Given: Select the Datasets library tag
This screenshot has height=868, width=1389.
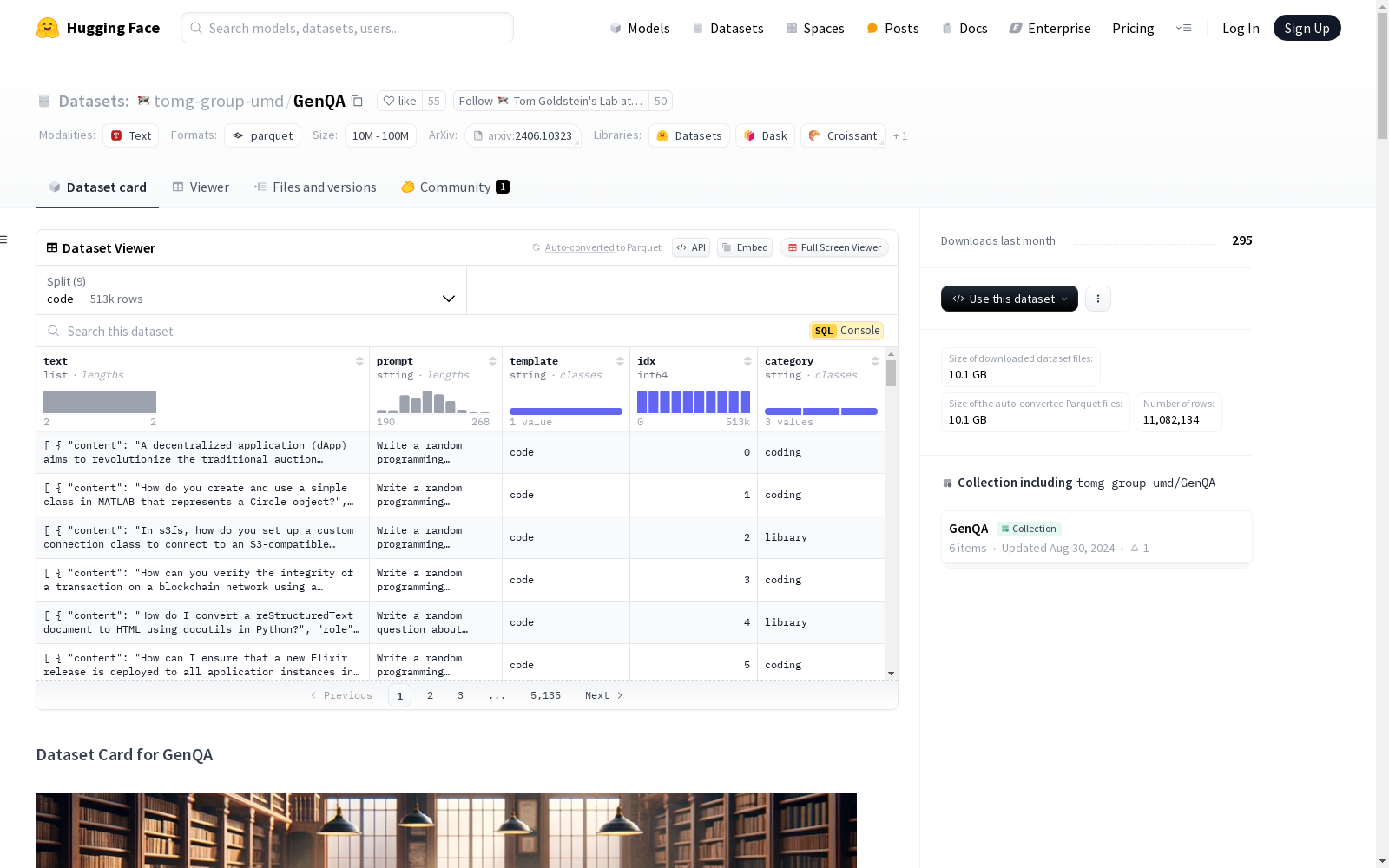Looking at the screenshot, I should [689, 135].
